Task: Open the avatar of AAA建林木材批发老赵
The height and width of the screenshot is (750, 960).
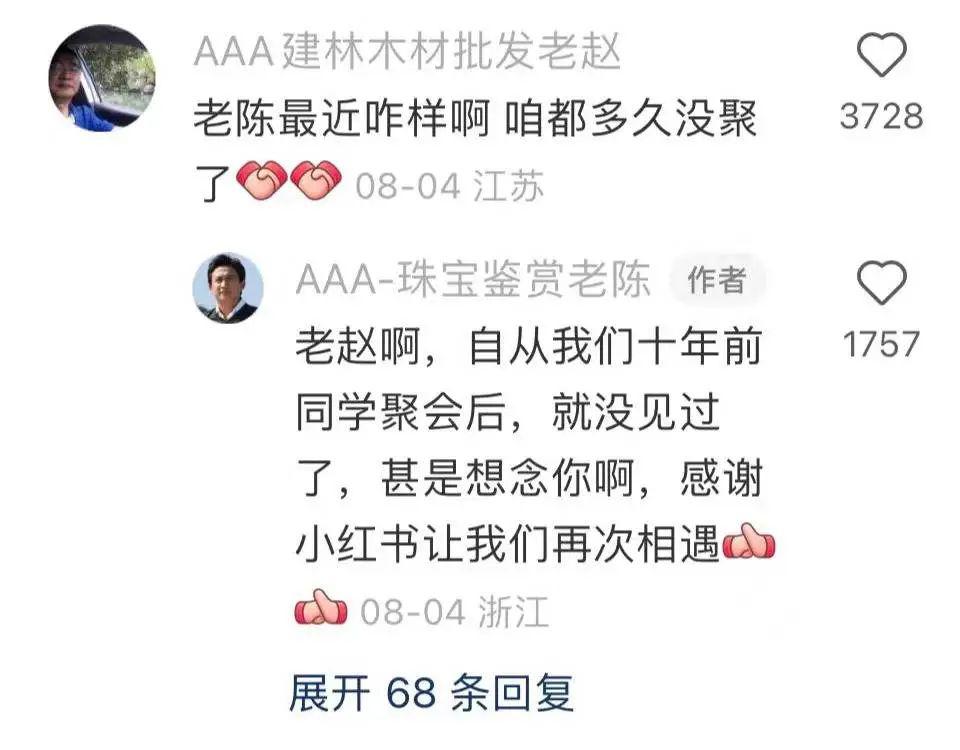Action: 102,77
